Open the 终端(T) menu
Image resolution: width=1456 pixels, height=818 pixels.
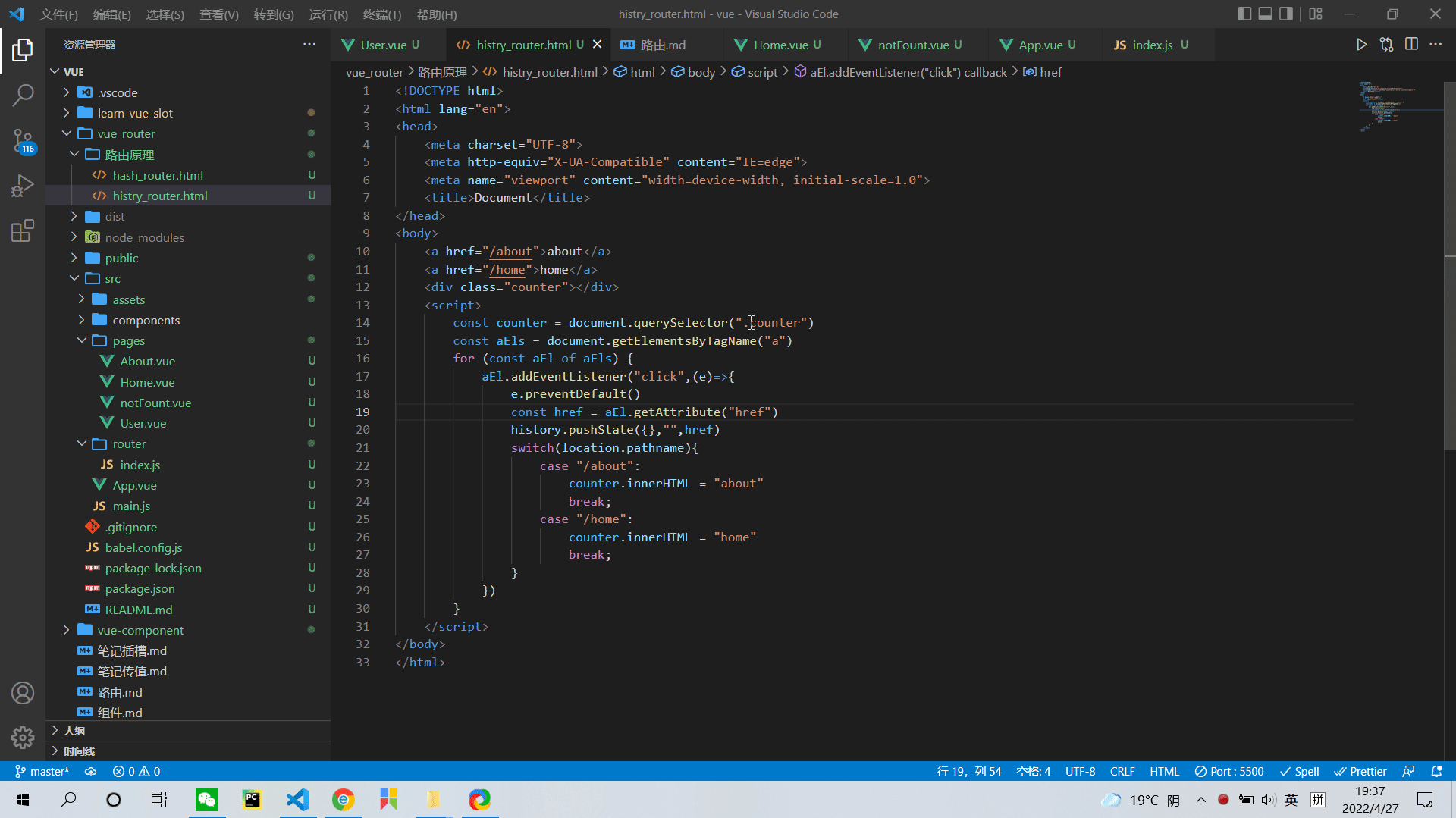(x=382, y=14)
